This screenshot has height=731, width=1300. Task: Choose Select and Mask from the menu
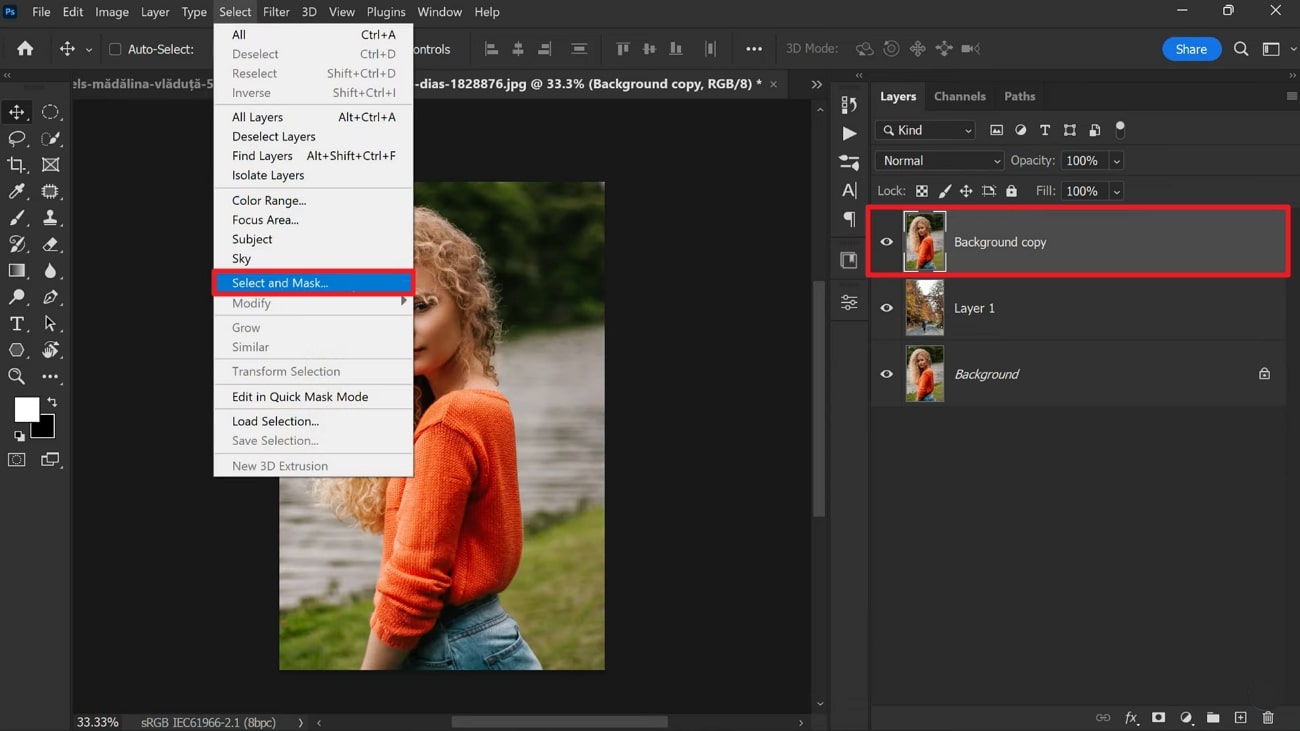(278, 282)
